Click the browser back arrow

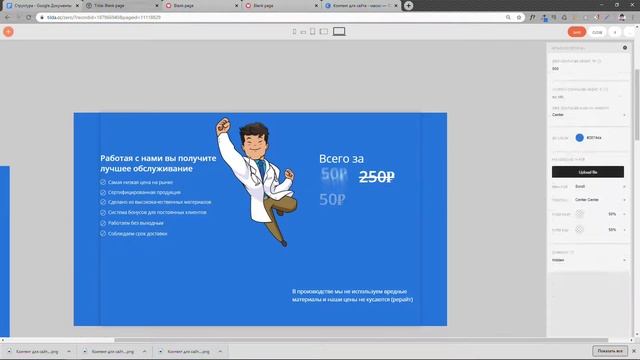pos(8,18)
